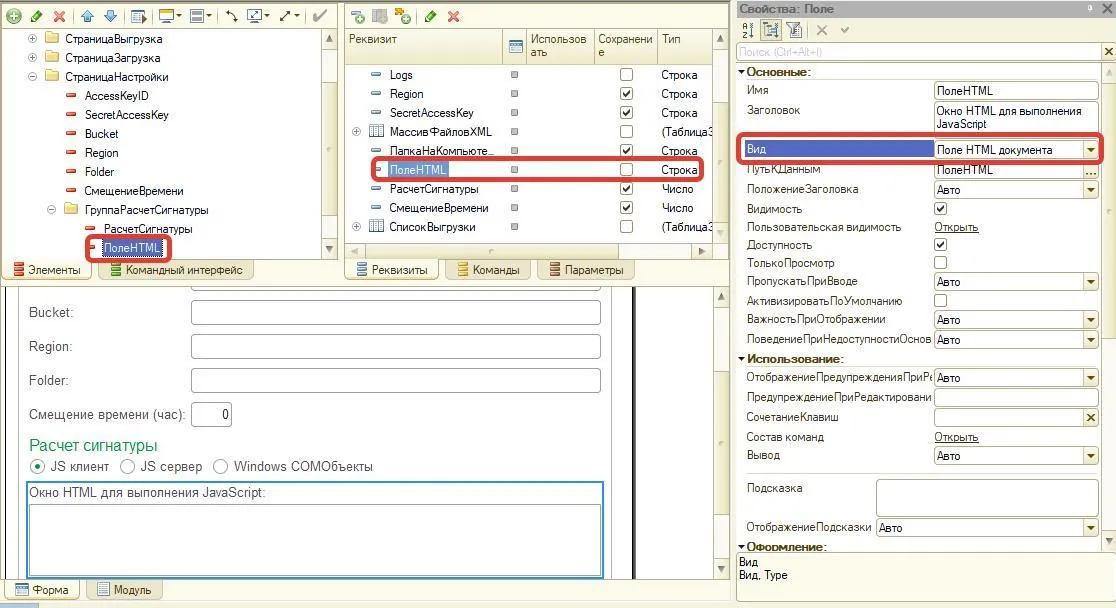
Task: Click the sort by categories icon
Action: point(771,30)
